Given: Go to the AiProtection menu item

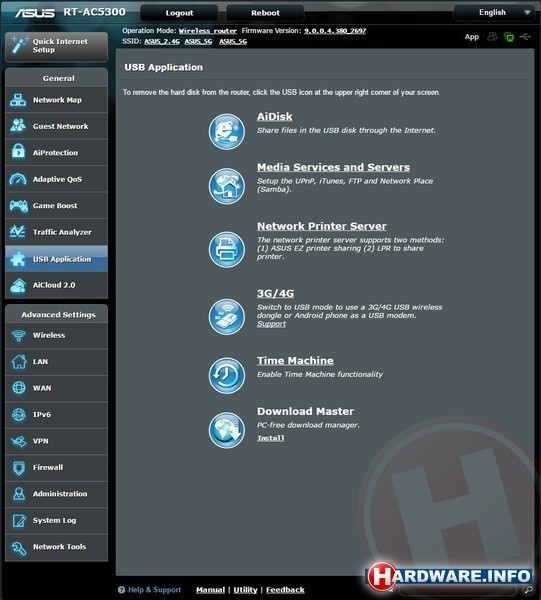Looking at the screenshot, I should pyautogui.click(x=57, y=152).
